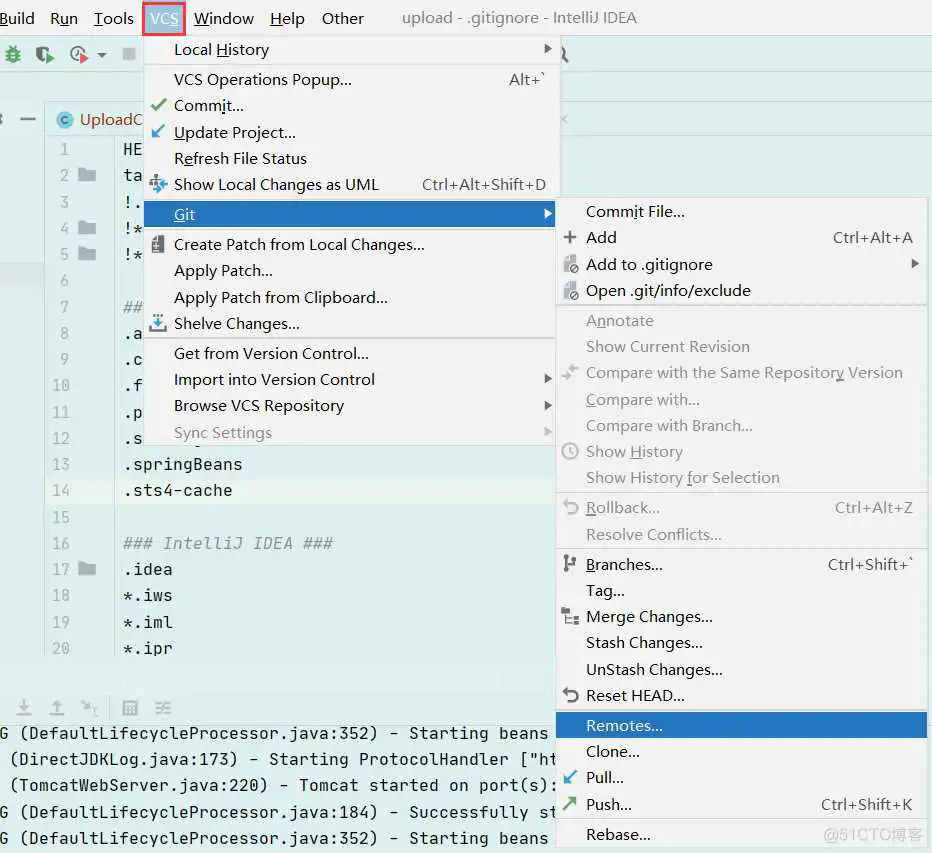Open the Window menu
This screenshot has width=932, height=853.
223,18
